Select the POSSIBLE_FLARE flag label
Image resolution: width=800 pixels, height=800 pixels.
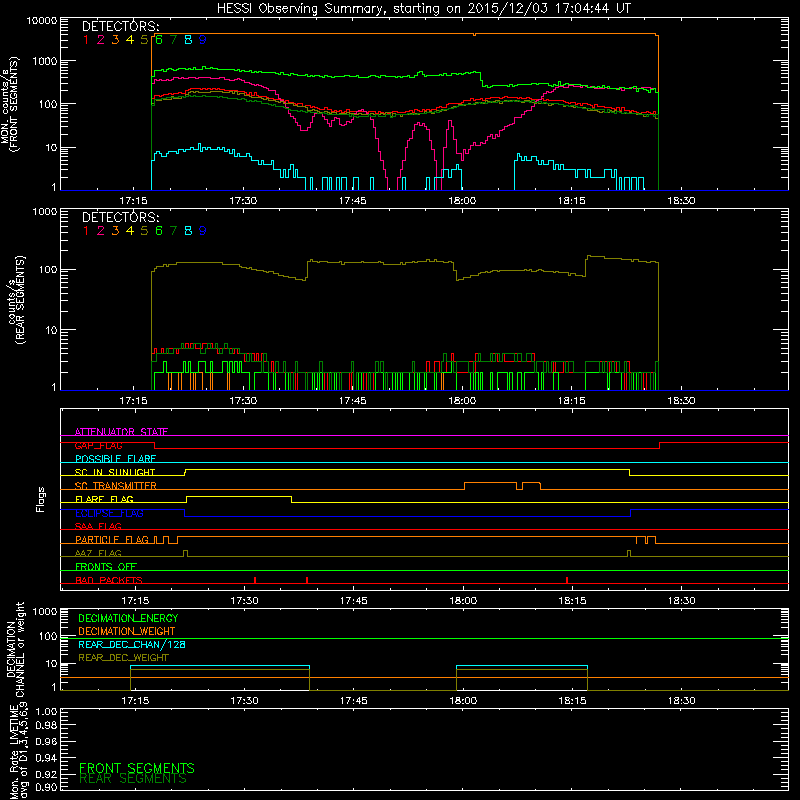(x=115, y=459)
